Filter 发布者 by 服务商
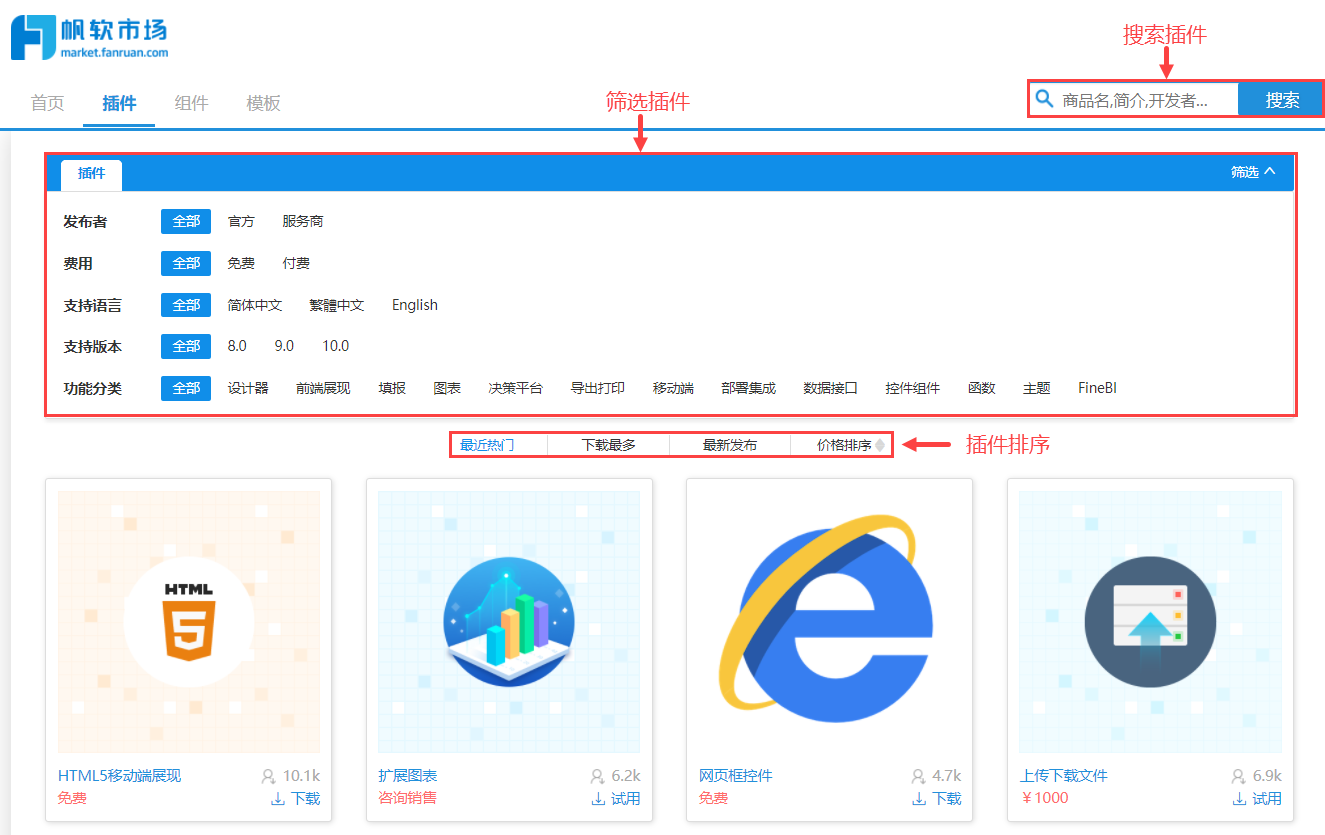Viewport: 1325px width, 835px height. point(303,221)
